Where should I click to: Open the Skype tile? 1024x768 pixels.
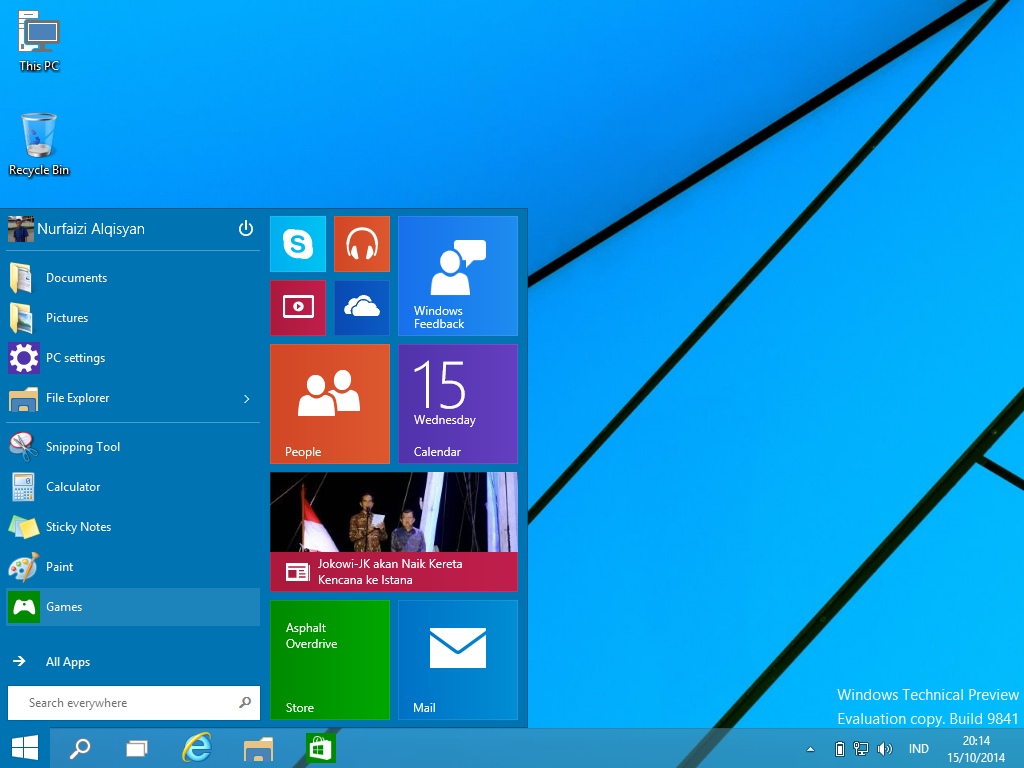pyautogui.click(x=297, y=243)
